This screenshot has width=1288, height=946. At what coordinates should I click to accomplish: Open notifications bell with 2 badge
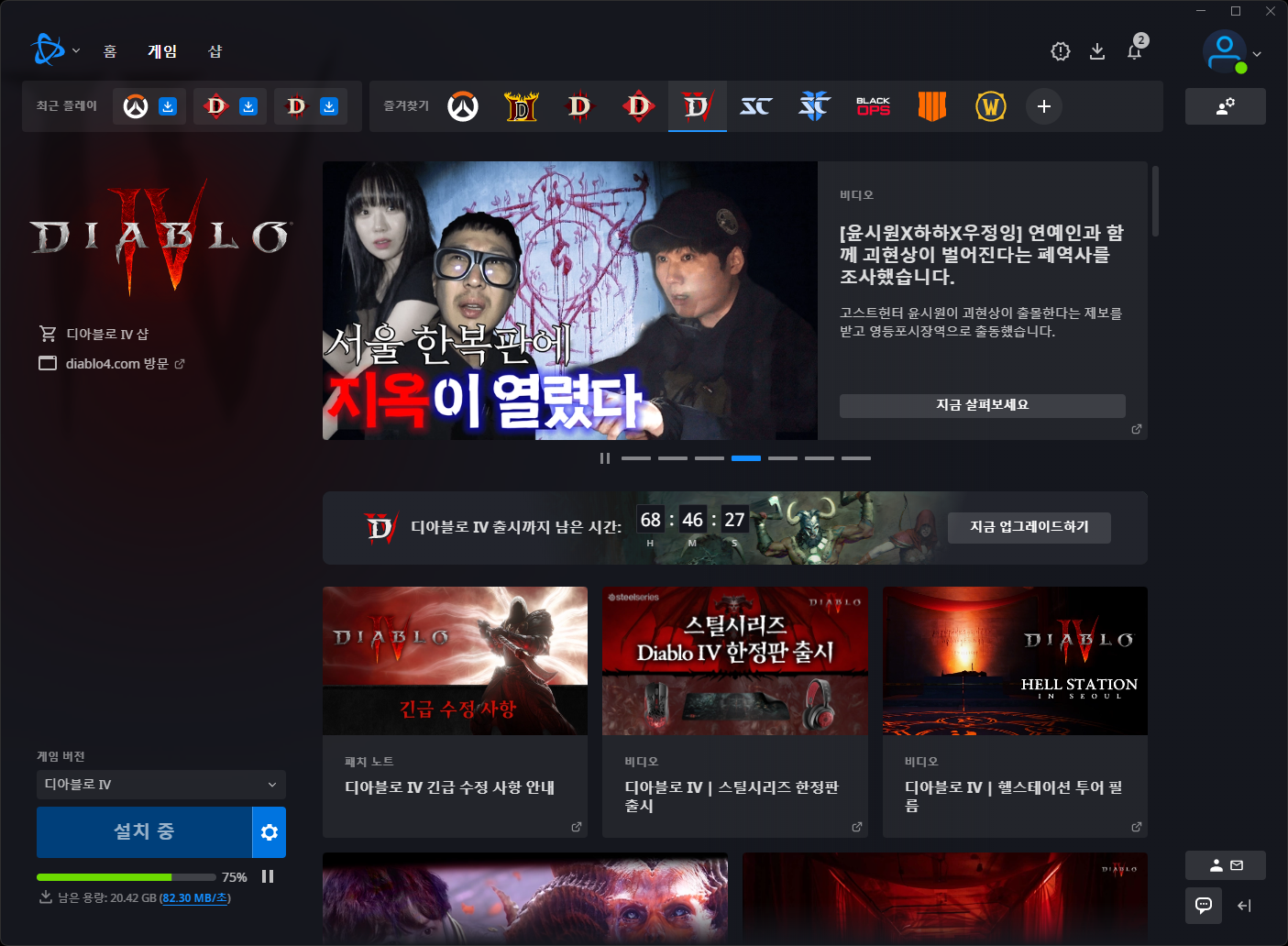click(1135, 49)
